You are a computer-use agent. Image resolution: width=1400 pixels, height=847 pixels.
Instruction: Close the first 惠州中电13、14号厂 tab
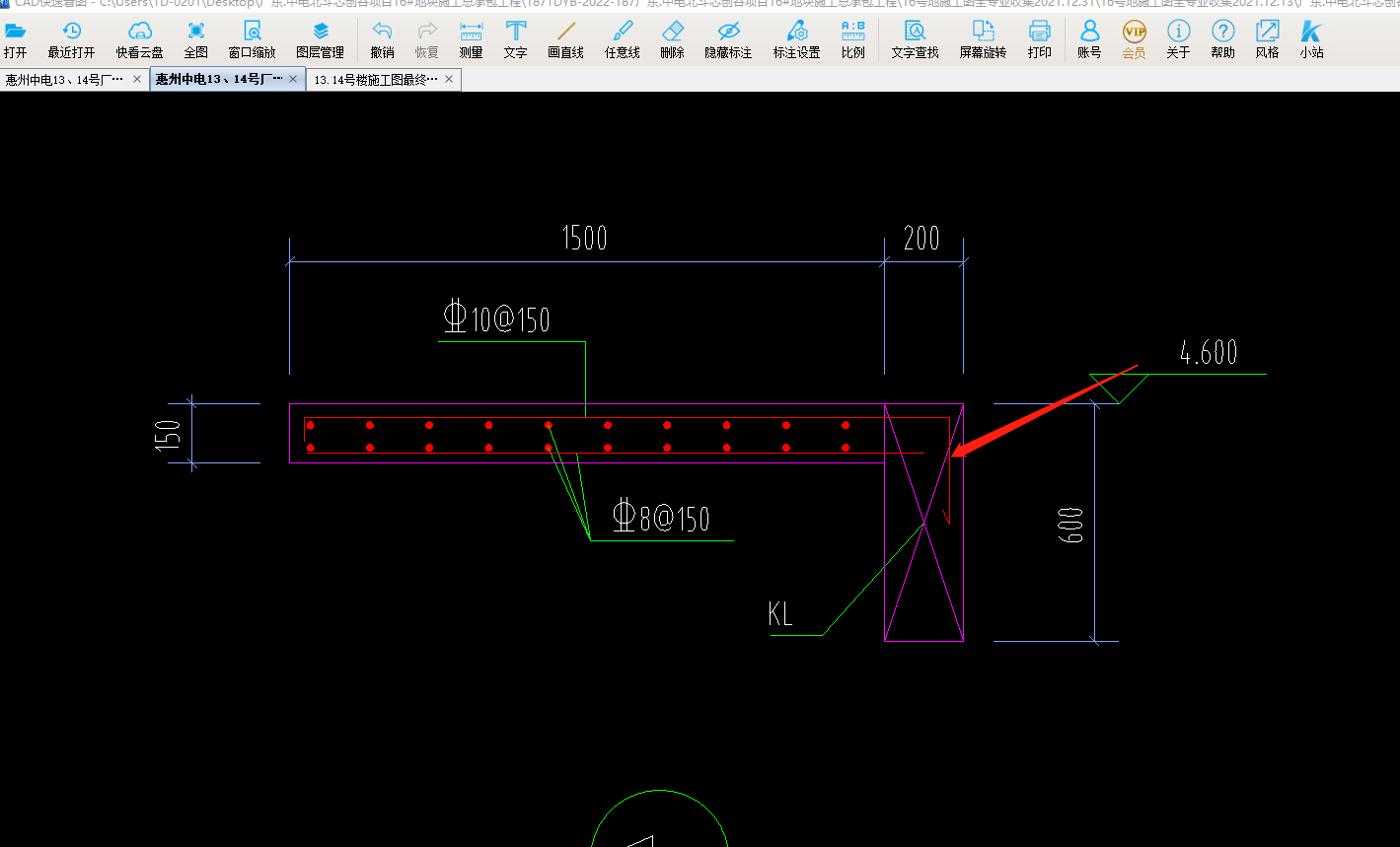point(137,79)
